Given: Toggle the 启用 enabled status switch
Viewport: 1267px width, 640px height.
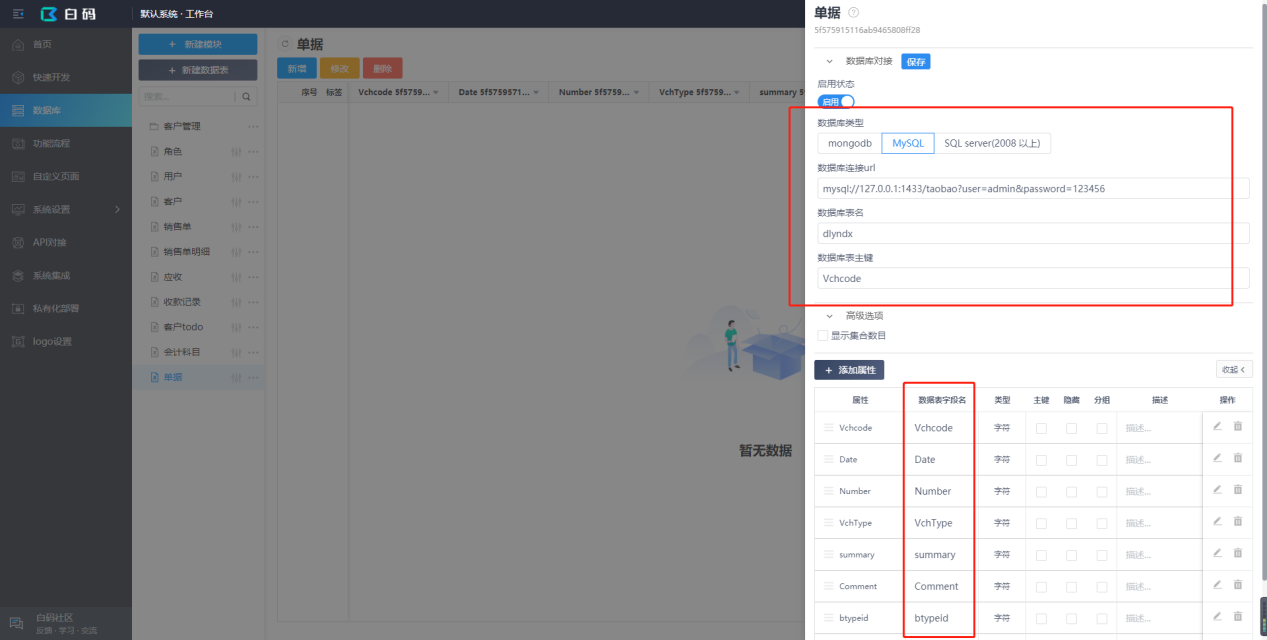Looking at the screenshot, I should [x=836, y=101].
